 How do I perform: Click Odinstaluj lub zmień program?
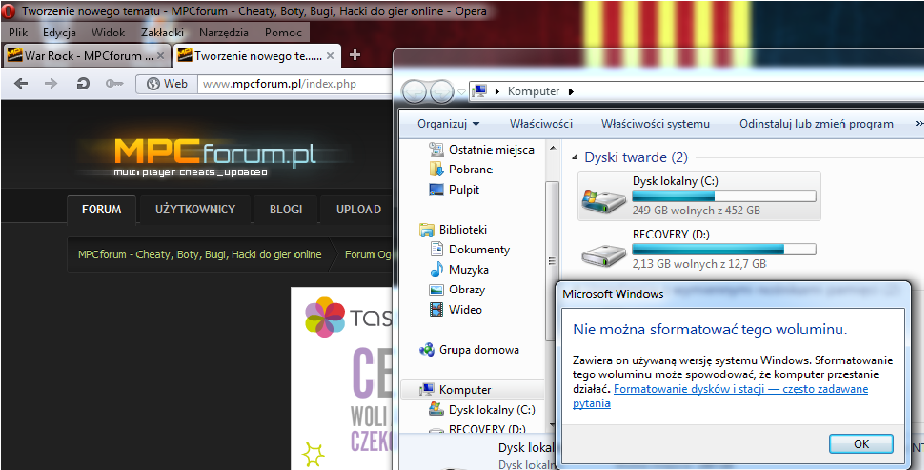(816, 124)
